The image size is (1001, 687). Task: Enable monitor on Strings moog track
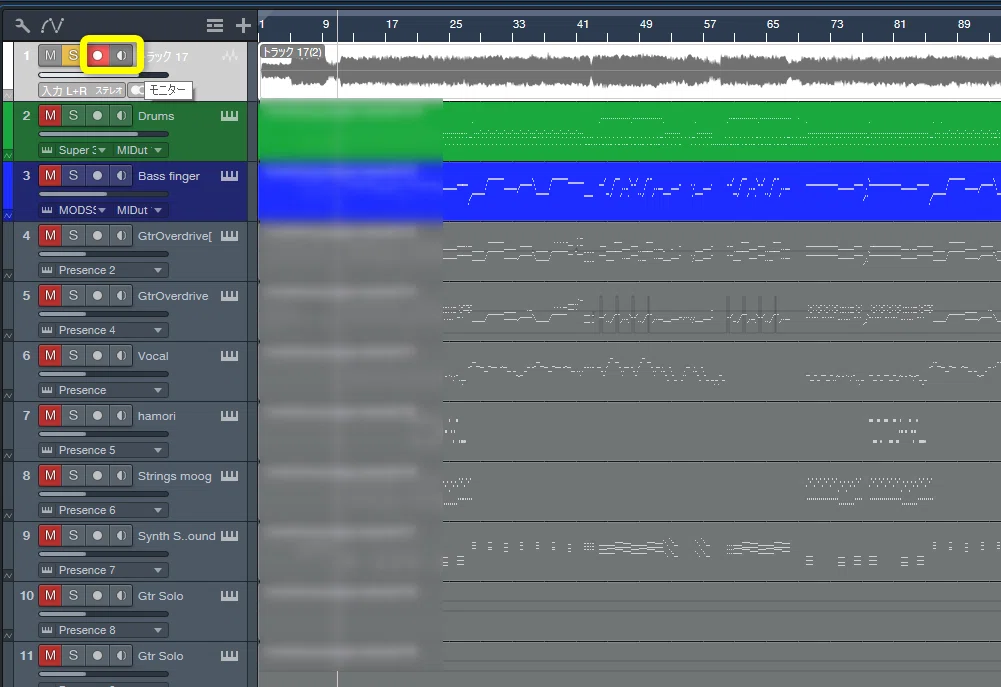click(x=121, y=476)
